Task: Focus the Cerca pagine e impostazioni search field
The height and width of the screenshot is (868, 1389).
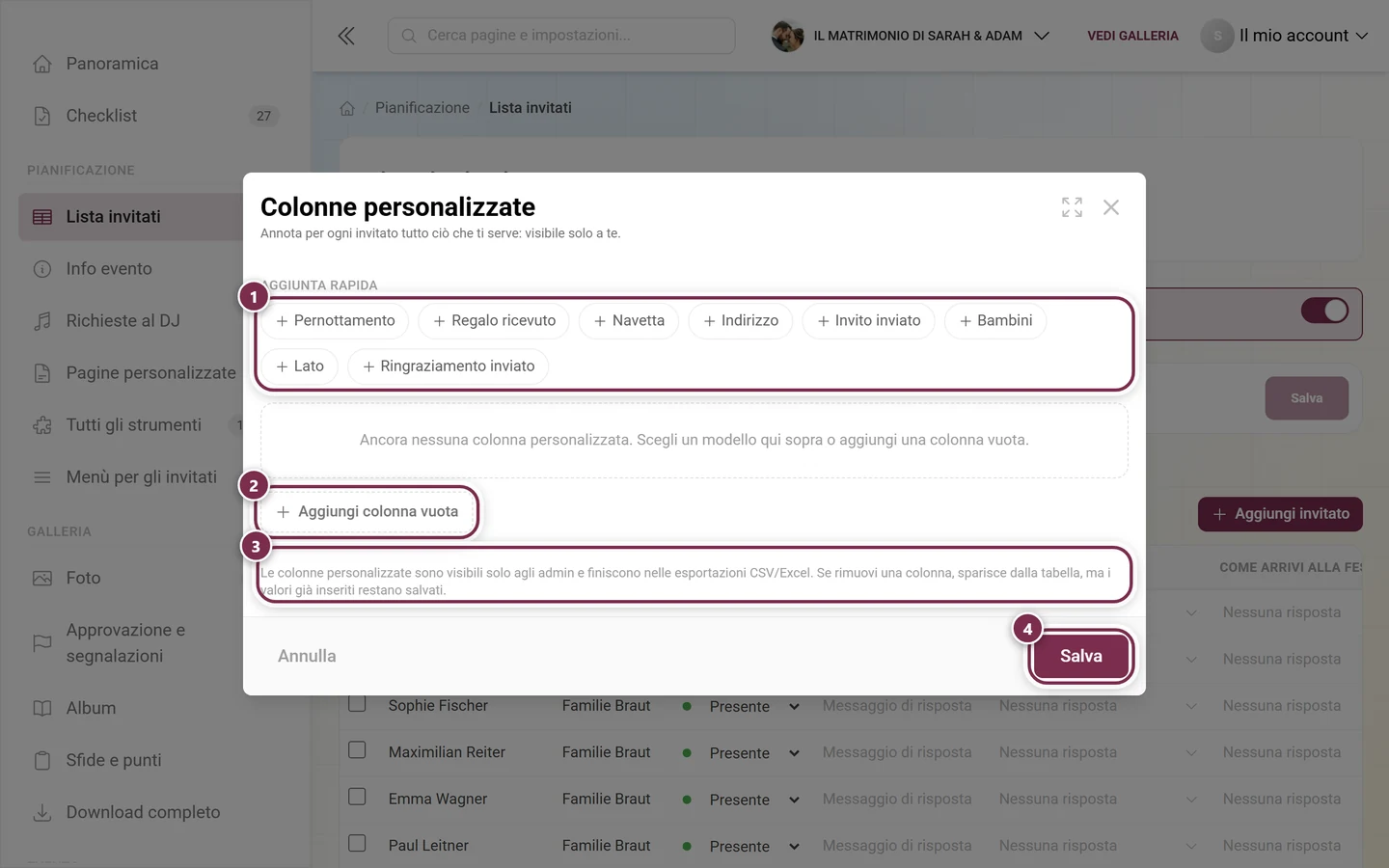Action: coord(561,36)
